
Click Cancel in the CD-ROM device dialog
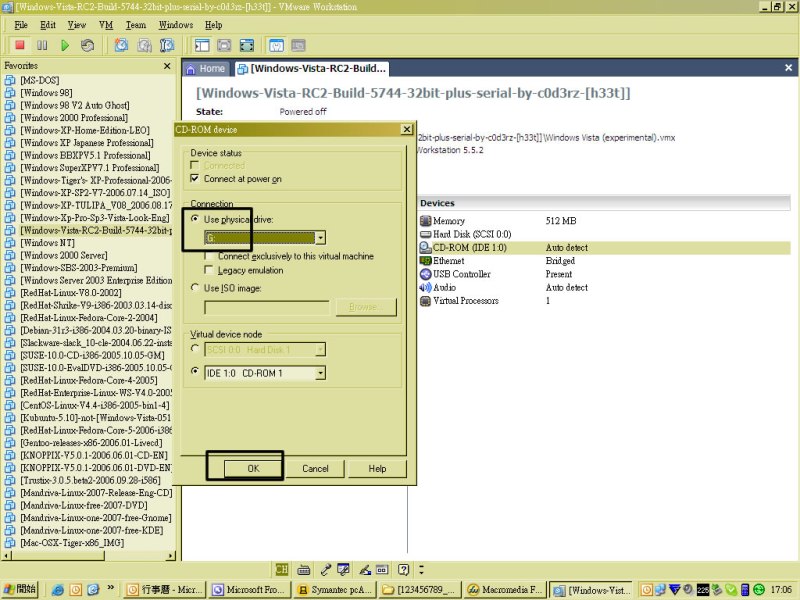315,468
